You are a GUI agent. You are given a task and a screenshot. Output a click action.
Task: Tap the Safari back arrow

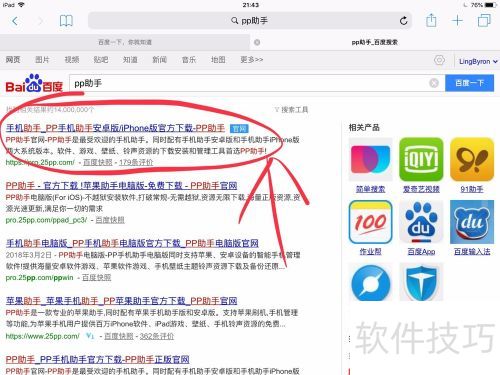click(15, 21)
